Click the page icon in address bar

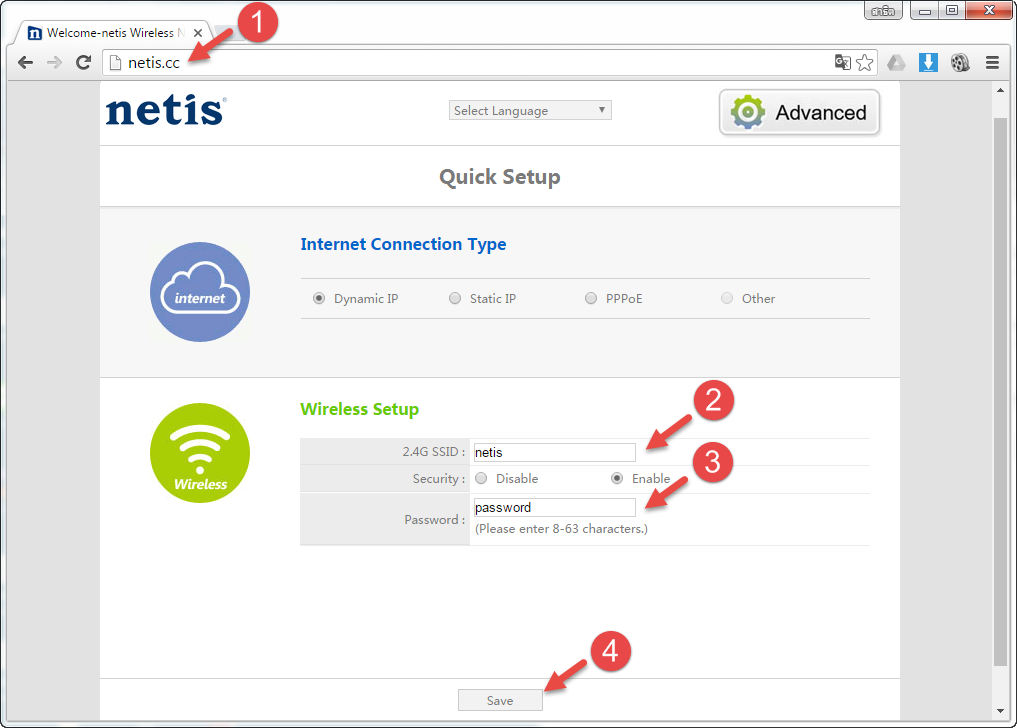[115, 62]
